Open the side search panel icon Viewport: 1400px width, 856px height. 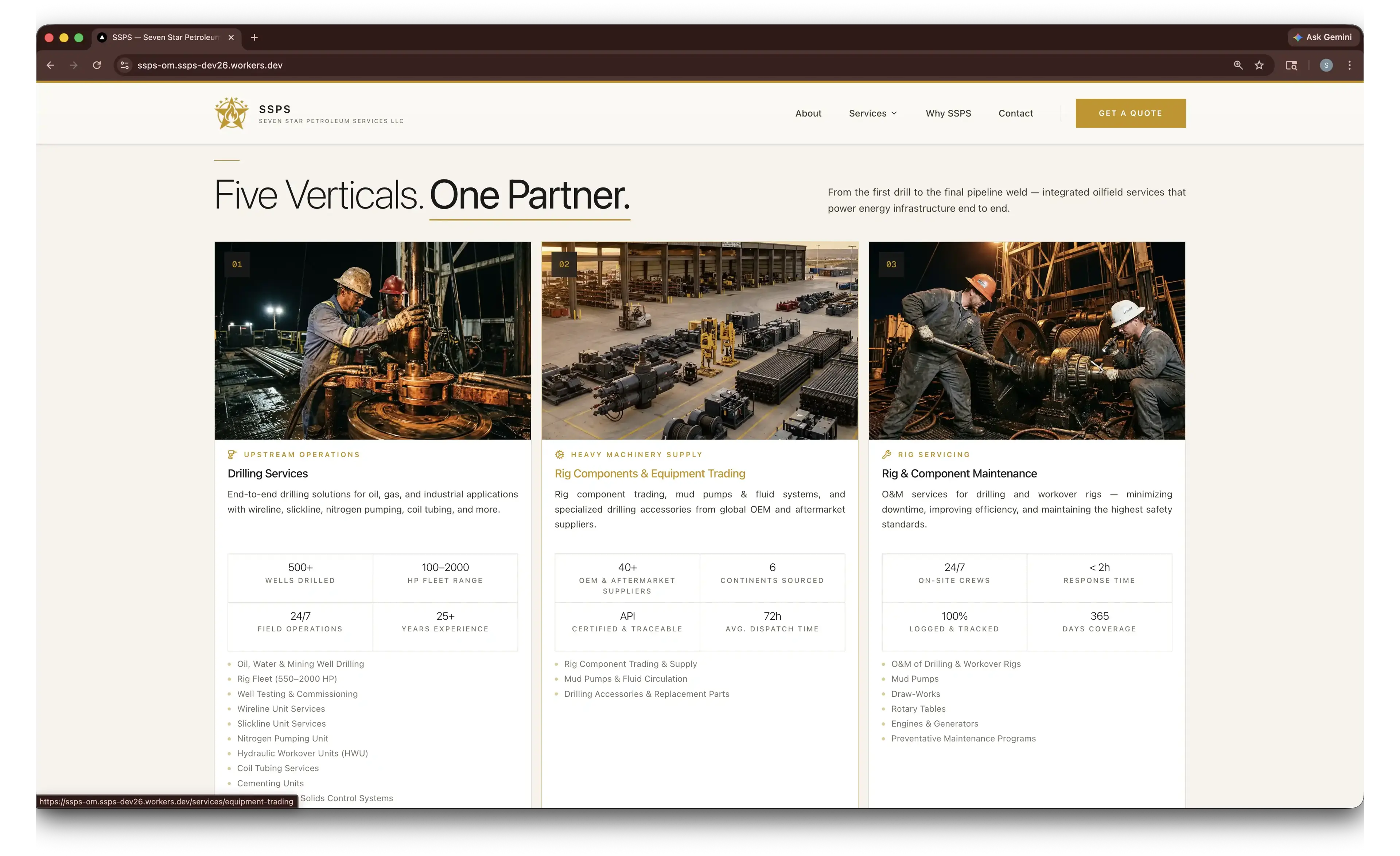click(x=1291, y=65)
